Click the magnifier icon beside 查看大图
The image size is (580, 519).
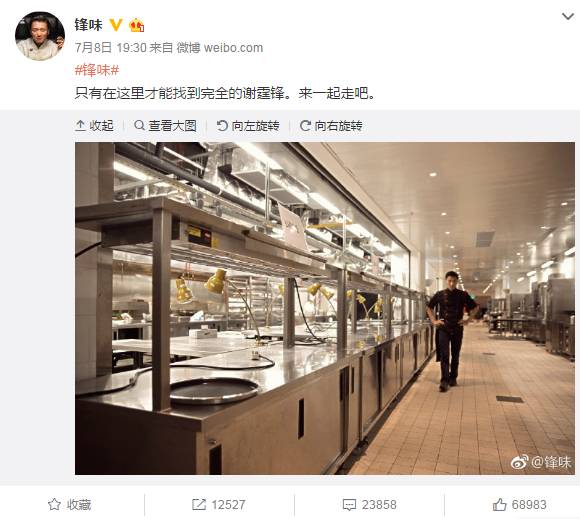click(x=139, y=125)
